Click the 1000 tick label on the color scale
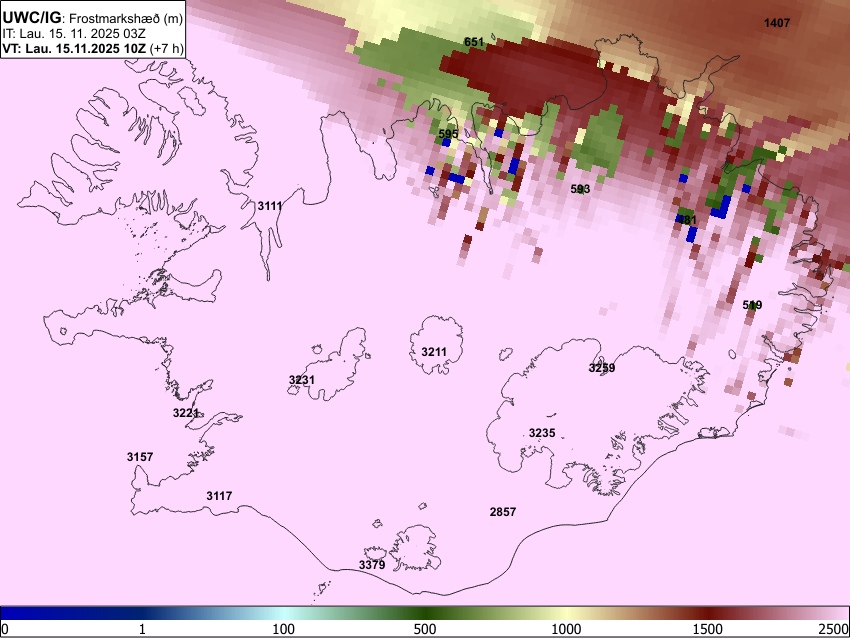This screenshot has width=850, height=638. (x=566, y=629)
